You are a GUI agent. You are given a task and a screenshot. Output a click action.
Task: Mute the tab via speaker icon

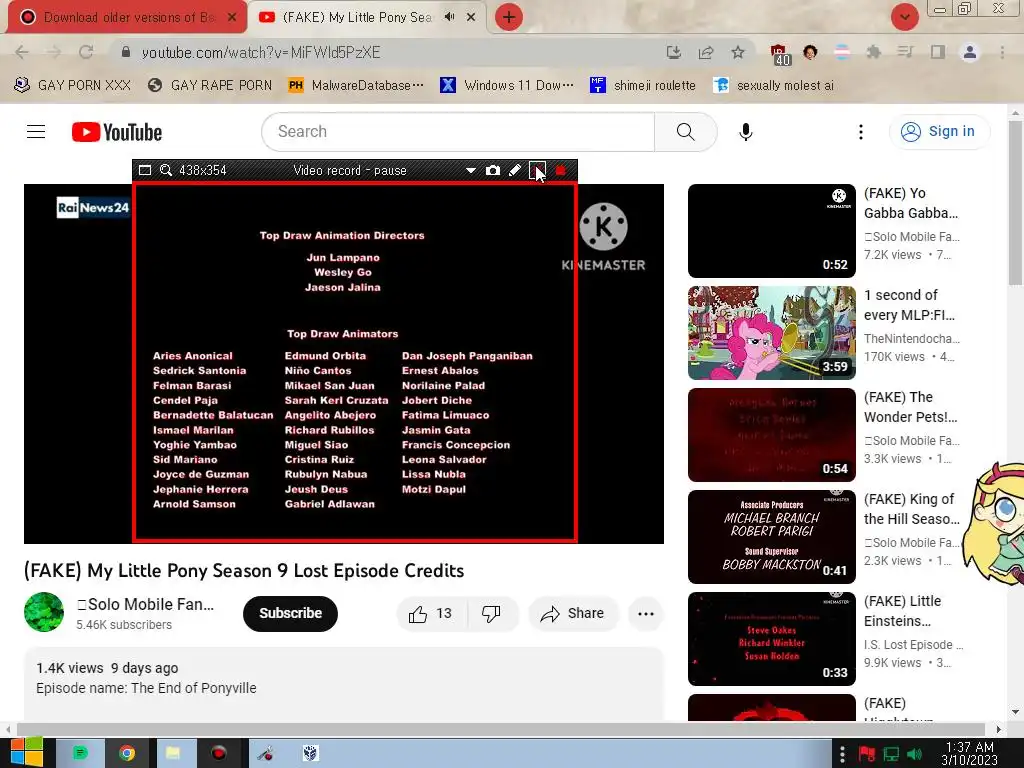pos(449,17)
